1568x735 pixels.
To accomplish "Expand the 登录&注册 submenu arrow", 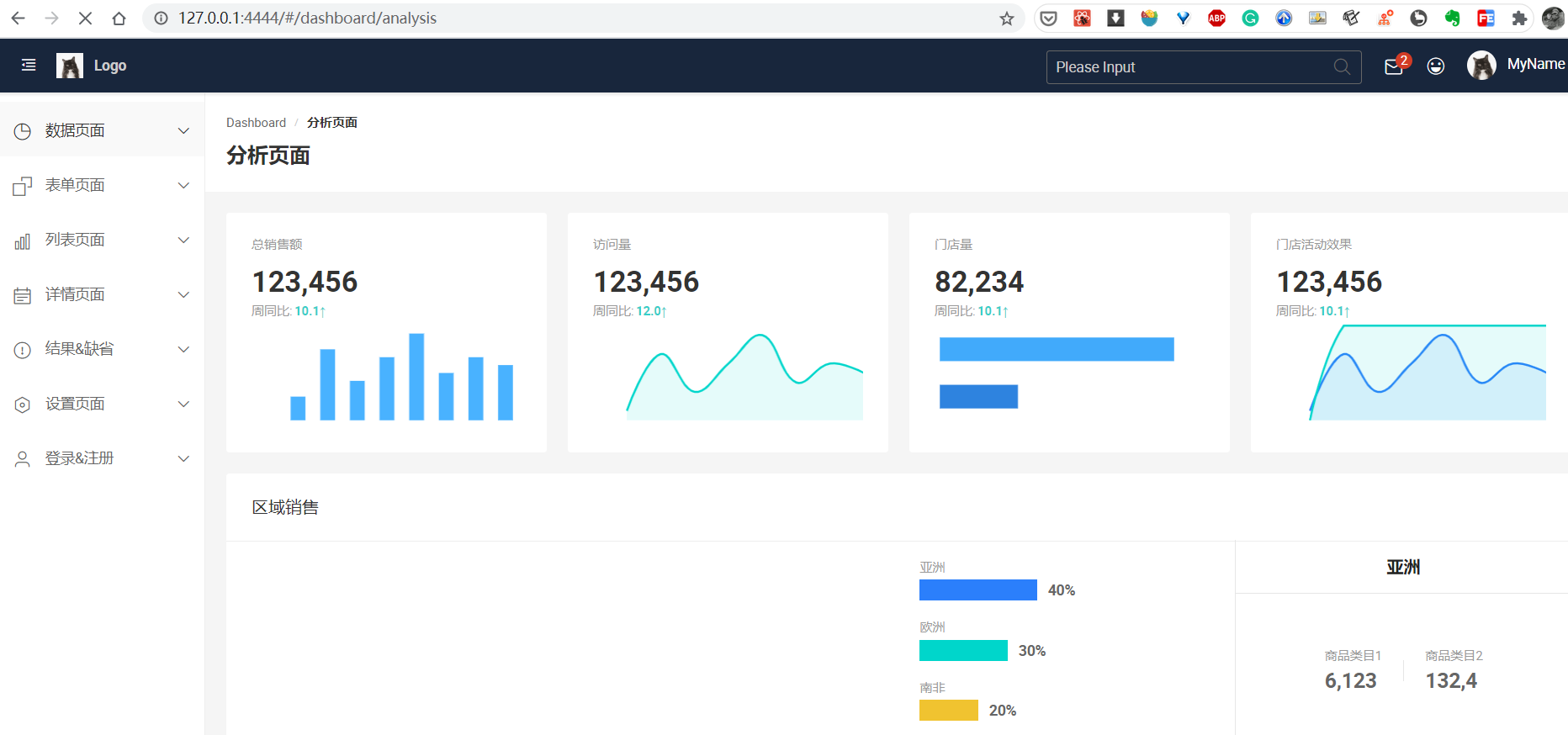I will [x=183, y=458].
